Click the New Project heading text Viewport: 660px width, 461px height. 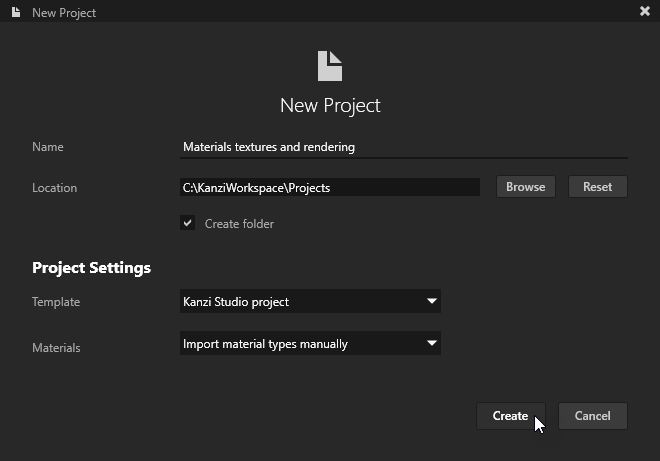[x=330, y=105]
